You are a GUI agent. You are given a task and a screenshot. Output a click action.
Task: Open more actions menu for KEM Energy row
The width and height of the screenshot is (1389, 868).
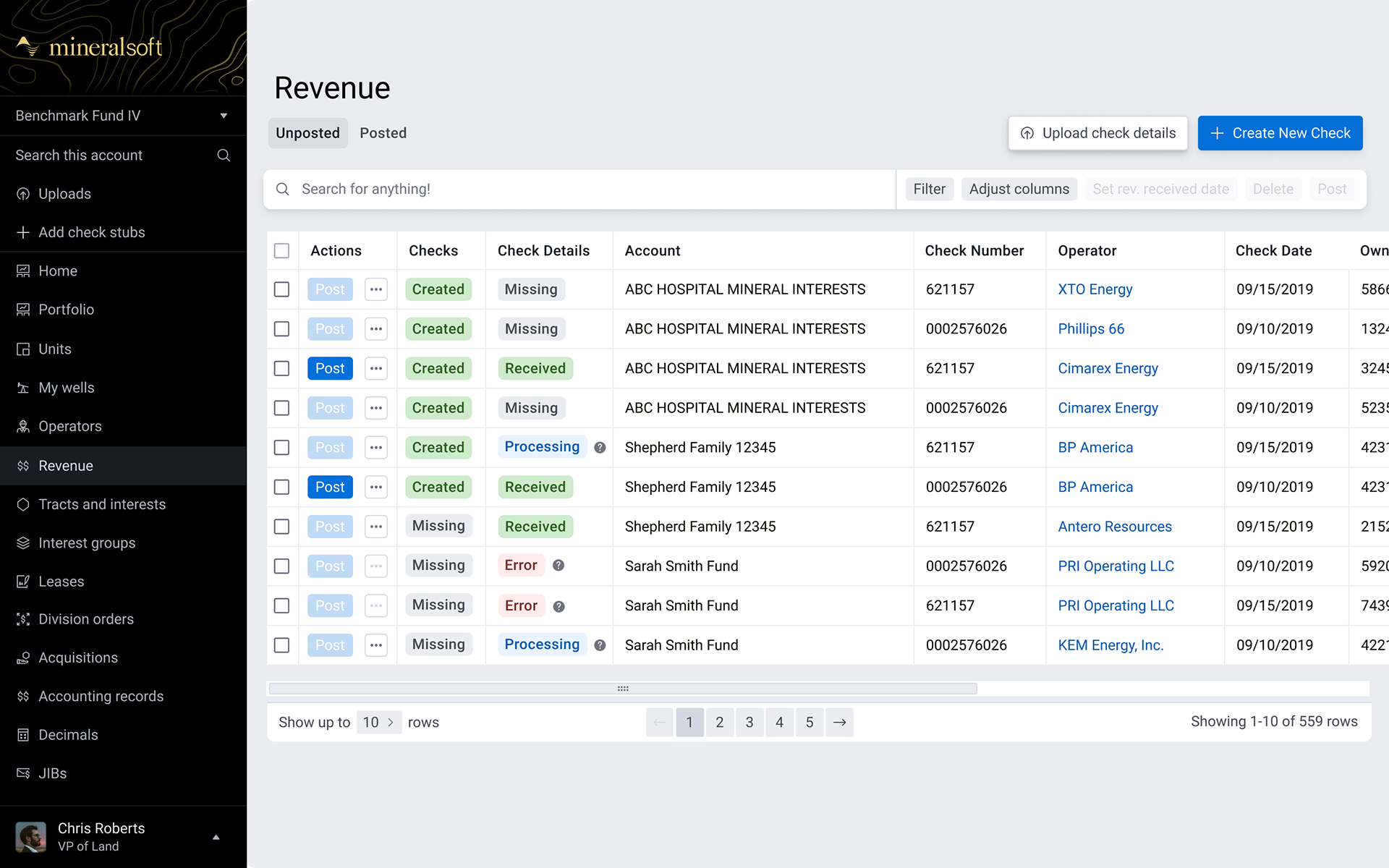[376, 645]
